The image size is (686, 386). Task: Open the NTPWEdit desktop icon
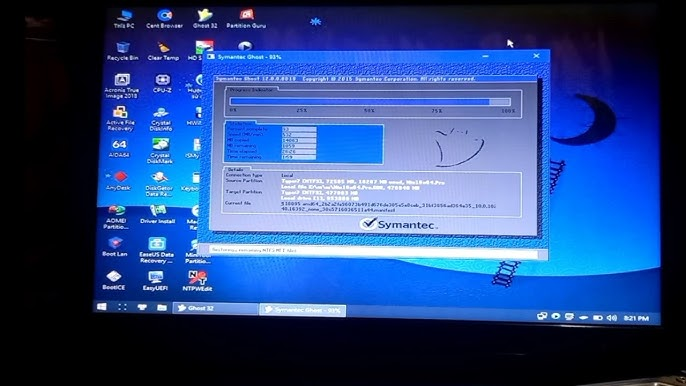(x=197, y=281)
